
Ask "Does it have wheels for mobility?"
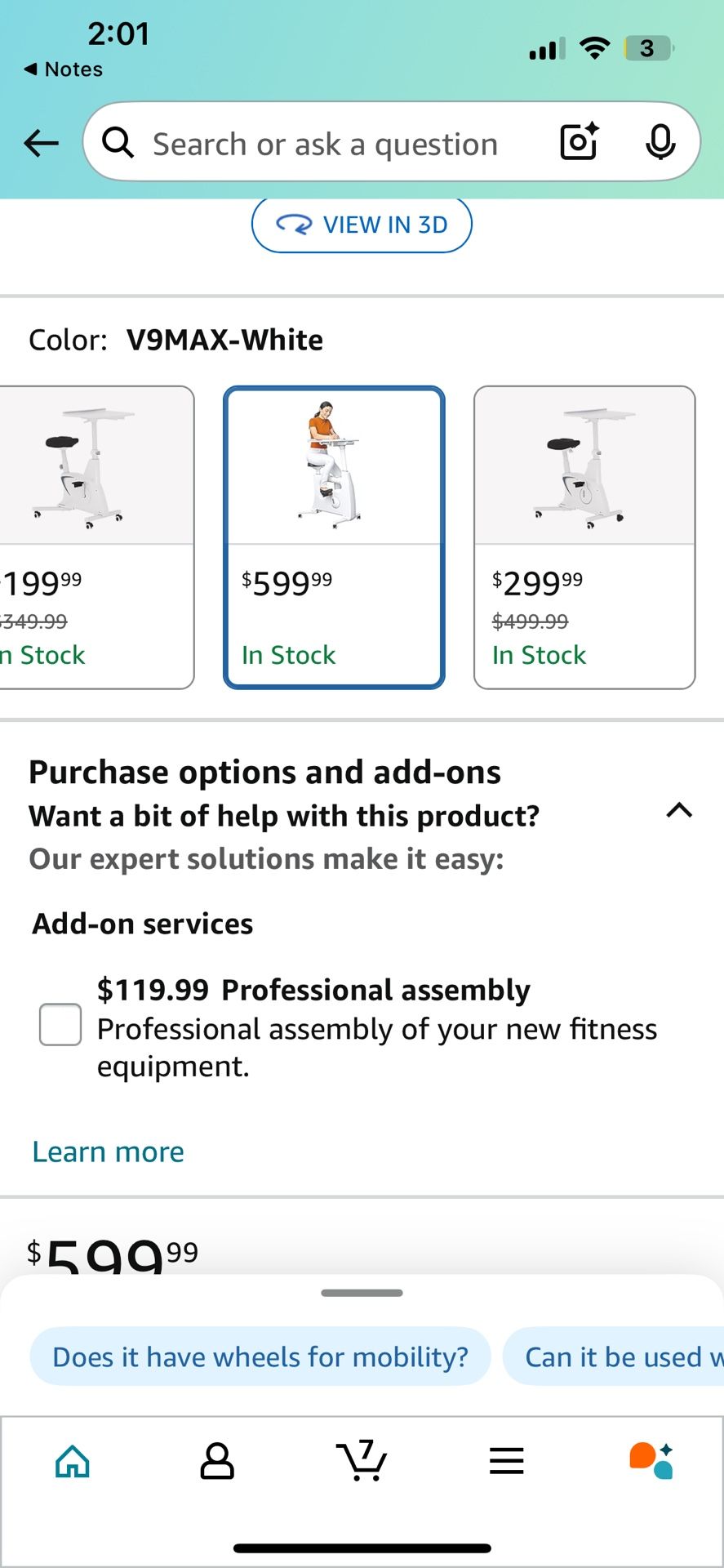click(x=260, y=1356)
